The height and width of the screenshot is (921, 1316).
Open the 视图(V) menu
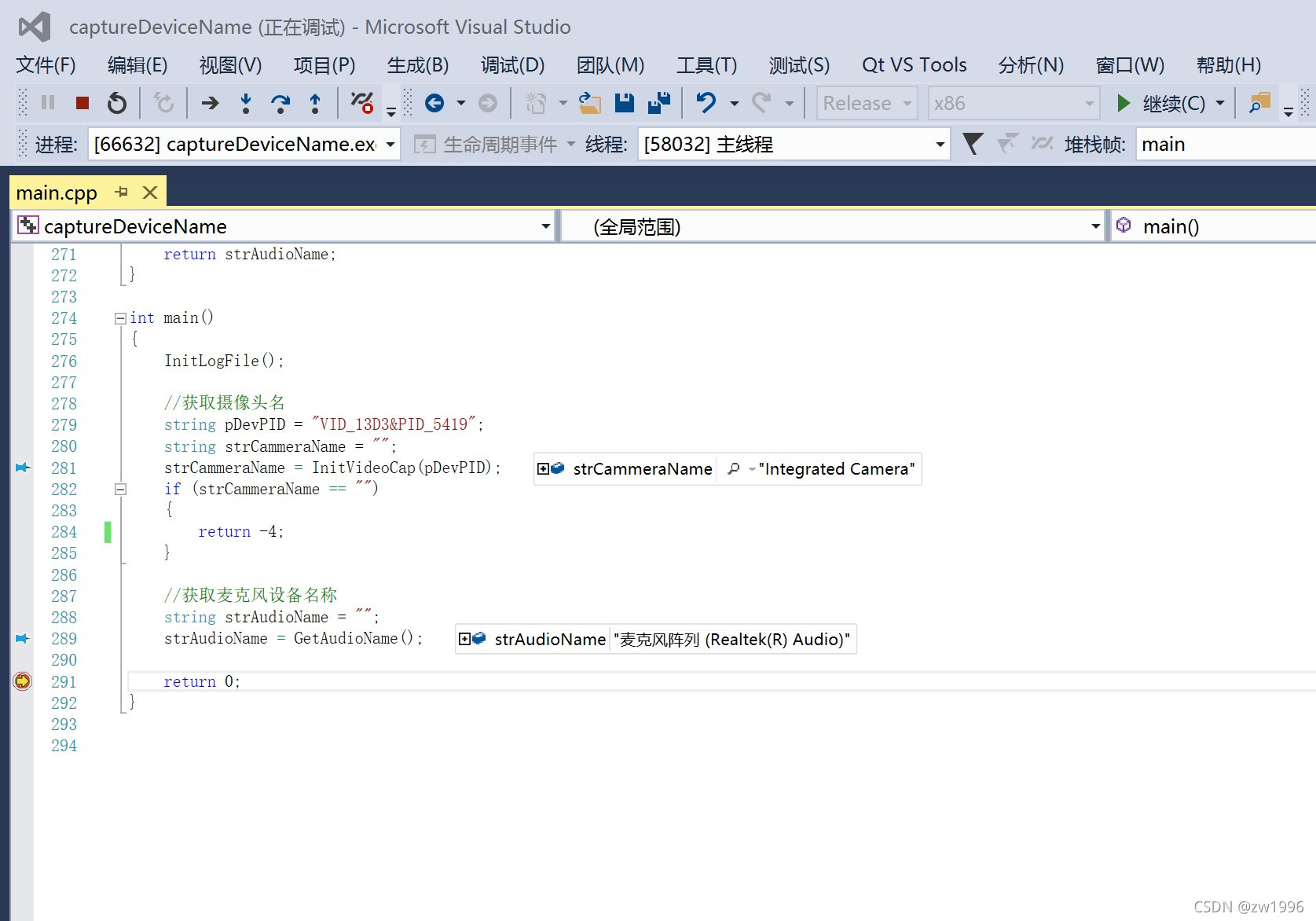tap(230, 64)
